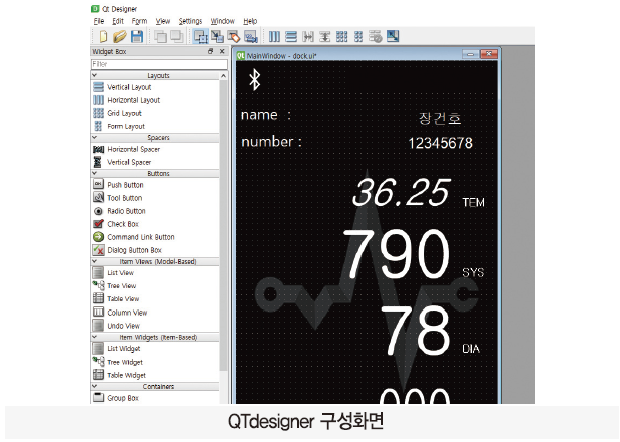Collapse the Spacers category

pos(95,137)
